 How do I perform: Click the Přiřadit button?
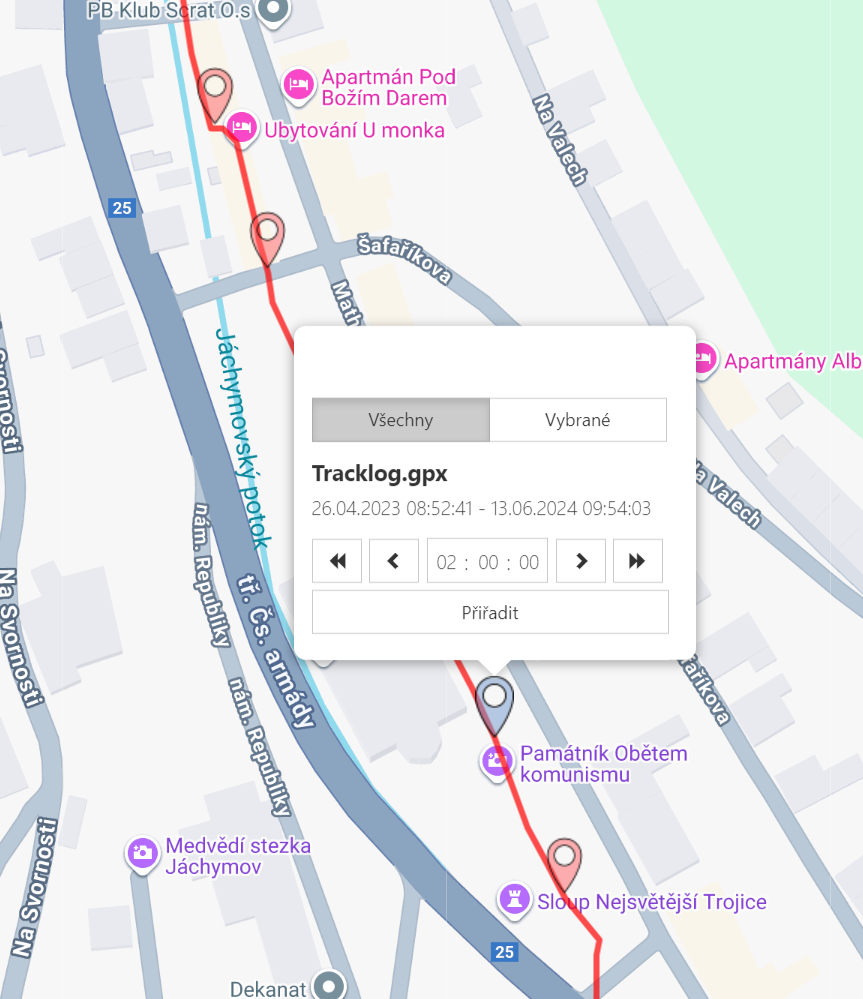coord(490,612)
